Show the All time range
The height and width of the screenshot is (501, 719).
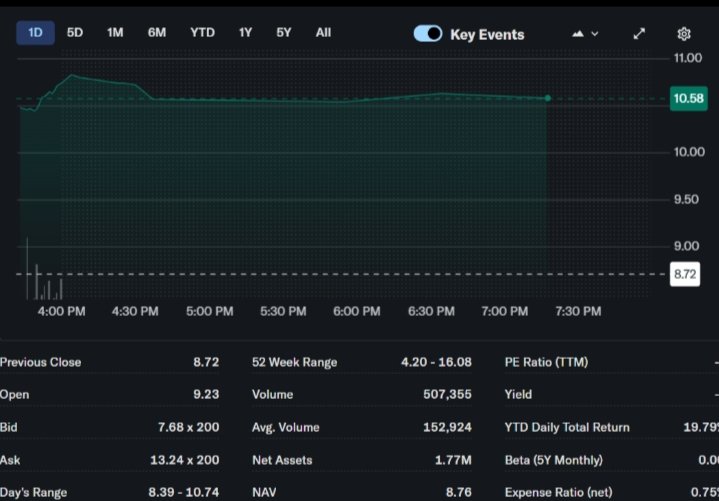323,32
